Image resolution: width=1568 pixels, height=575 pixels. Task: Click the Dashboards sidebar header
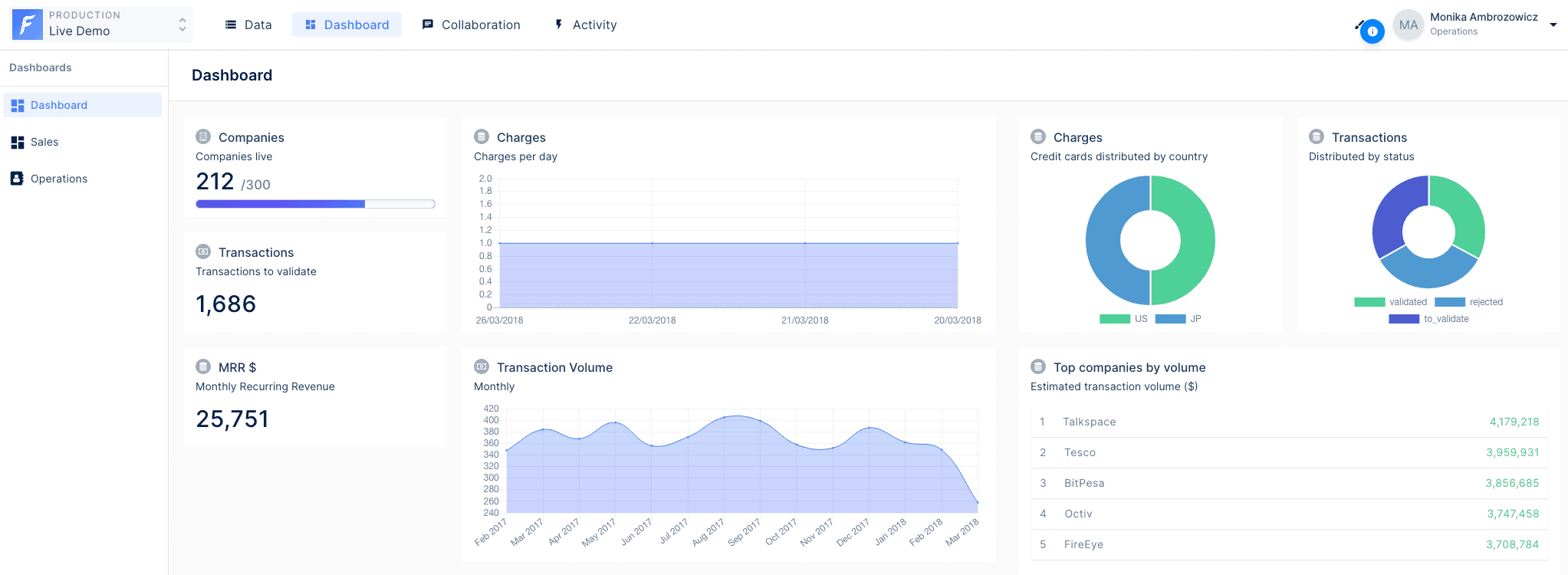coord(40,67)
